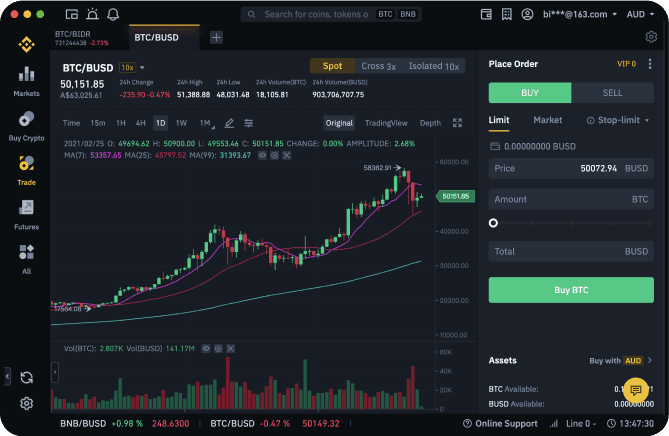Expand the chart to fullscreen
Viewport: 669px width, 436px height.
[458, 123]
